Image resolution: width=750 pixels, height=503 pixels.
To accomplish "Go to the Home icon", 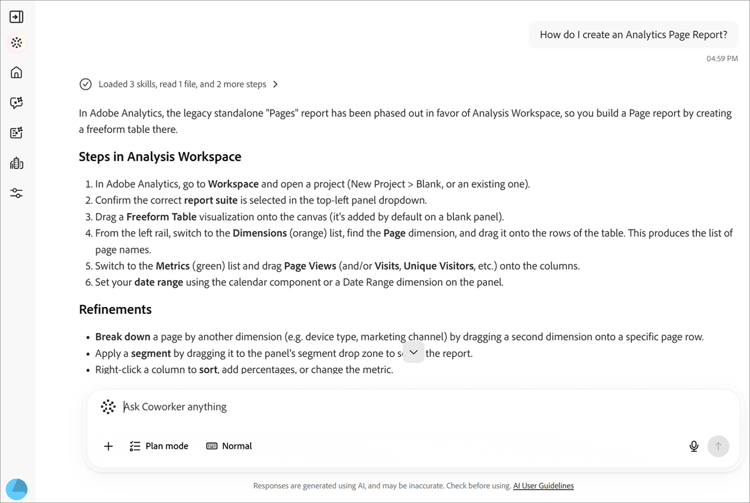I will pos(16,72).
